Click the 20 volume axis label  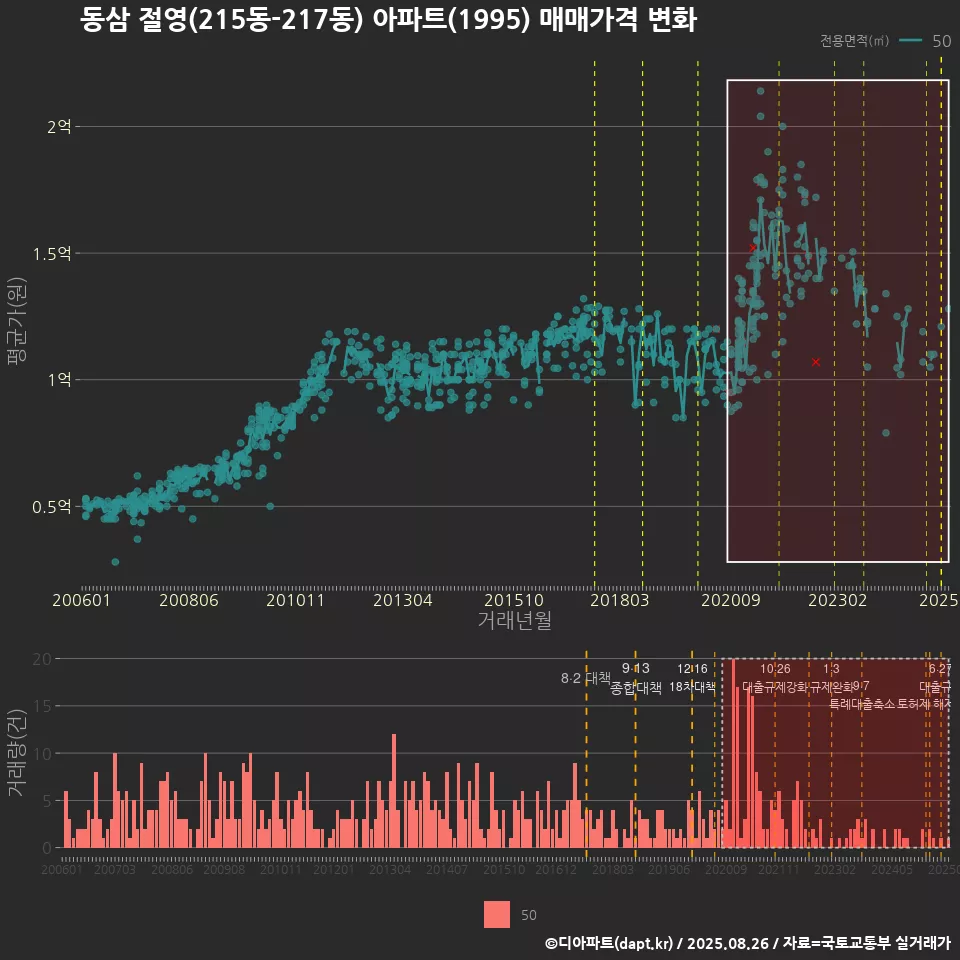click(42, 659)
